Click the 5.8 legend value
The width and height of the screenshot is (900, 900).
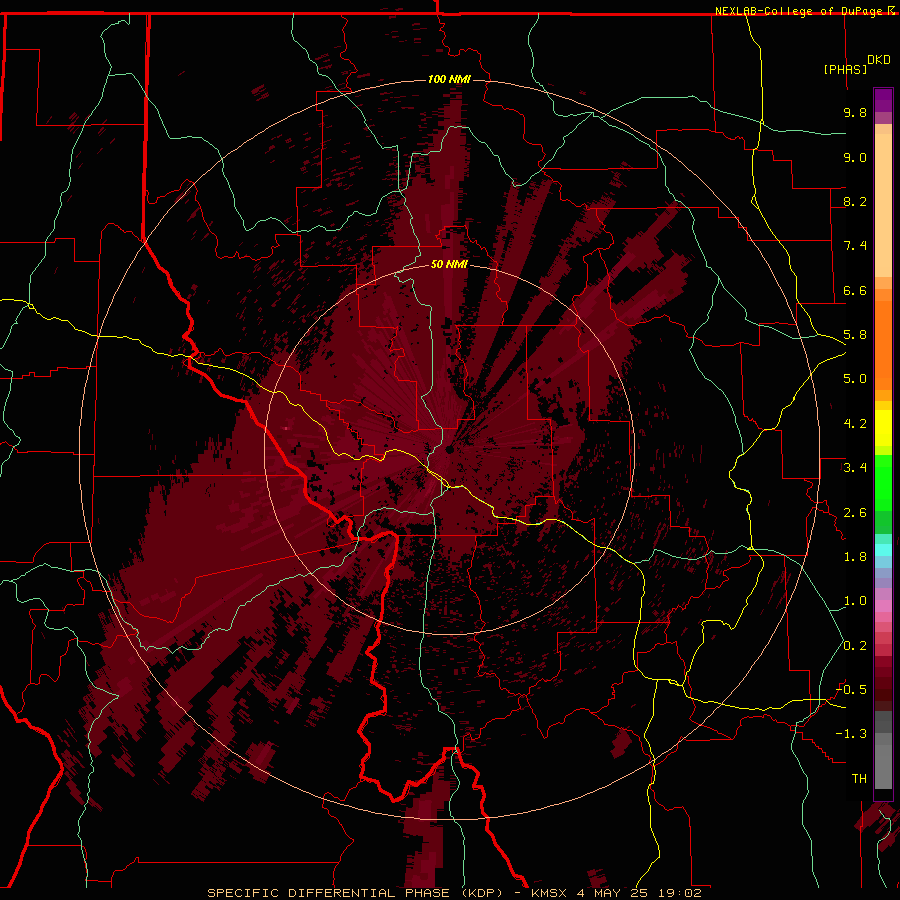(x=855, y=335)
